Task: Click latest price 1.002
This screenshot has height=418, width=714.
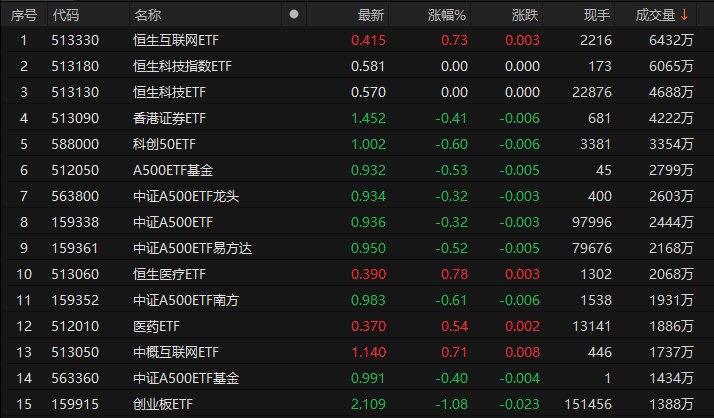Action: (368, 144)
